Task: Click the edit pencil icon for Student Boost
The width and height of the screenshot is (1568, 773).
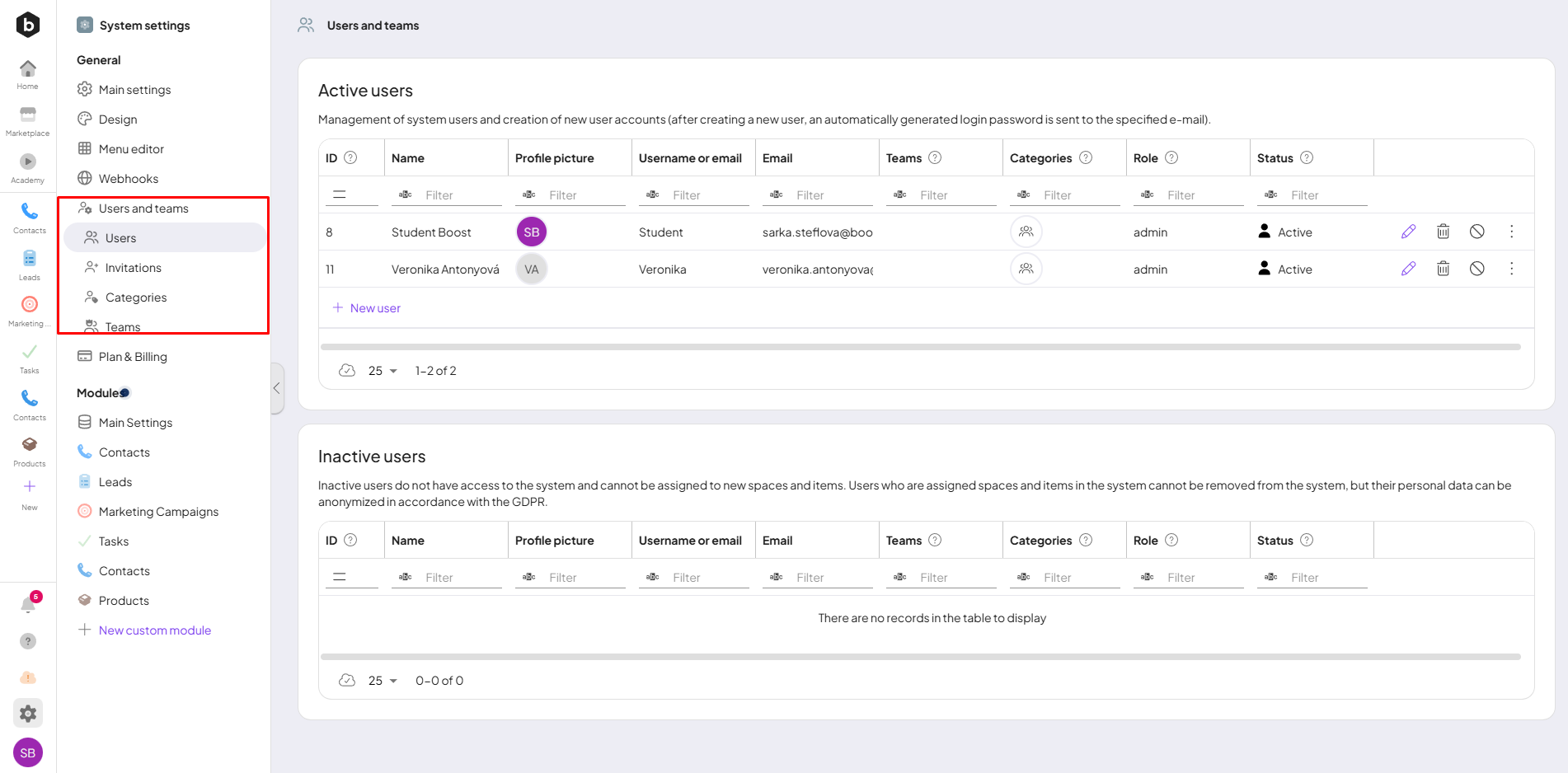Action: 1408,232
